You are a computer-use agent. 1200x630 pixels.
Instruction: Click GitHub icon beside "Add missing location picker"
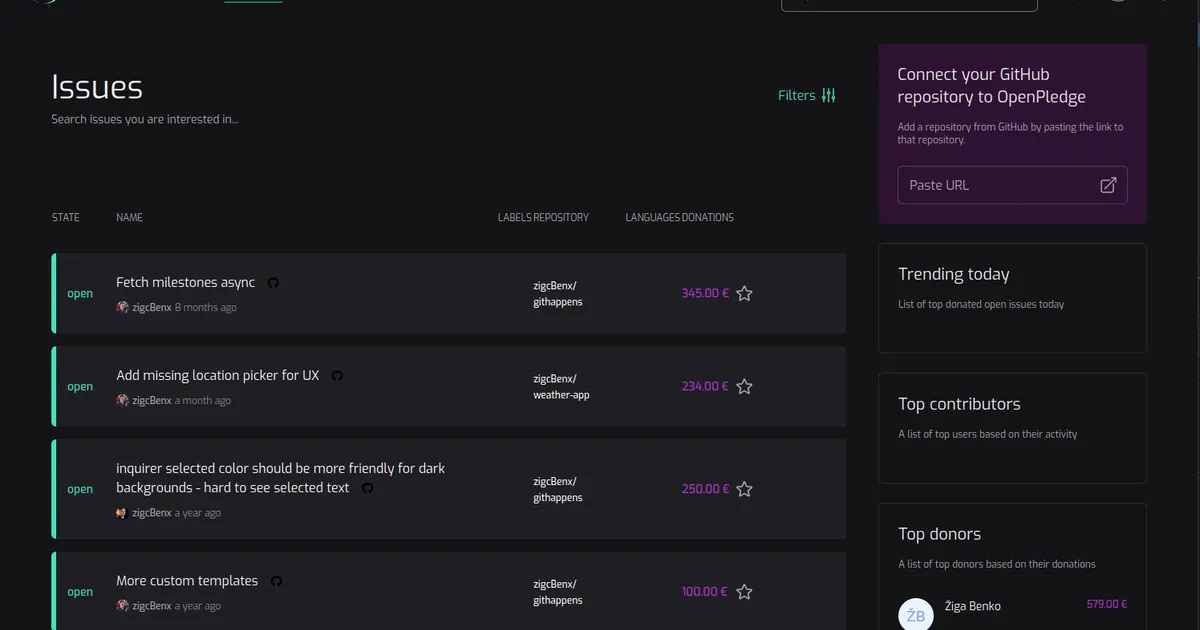click(337, 376)
